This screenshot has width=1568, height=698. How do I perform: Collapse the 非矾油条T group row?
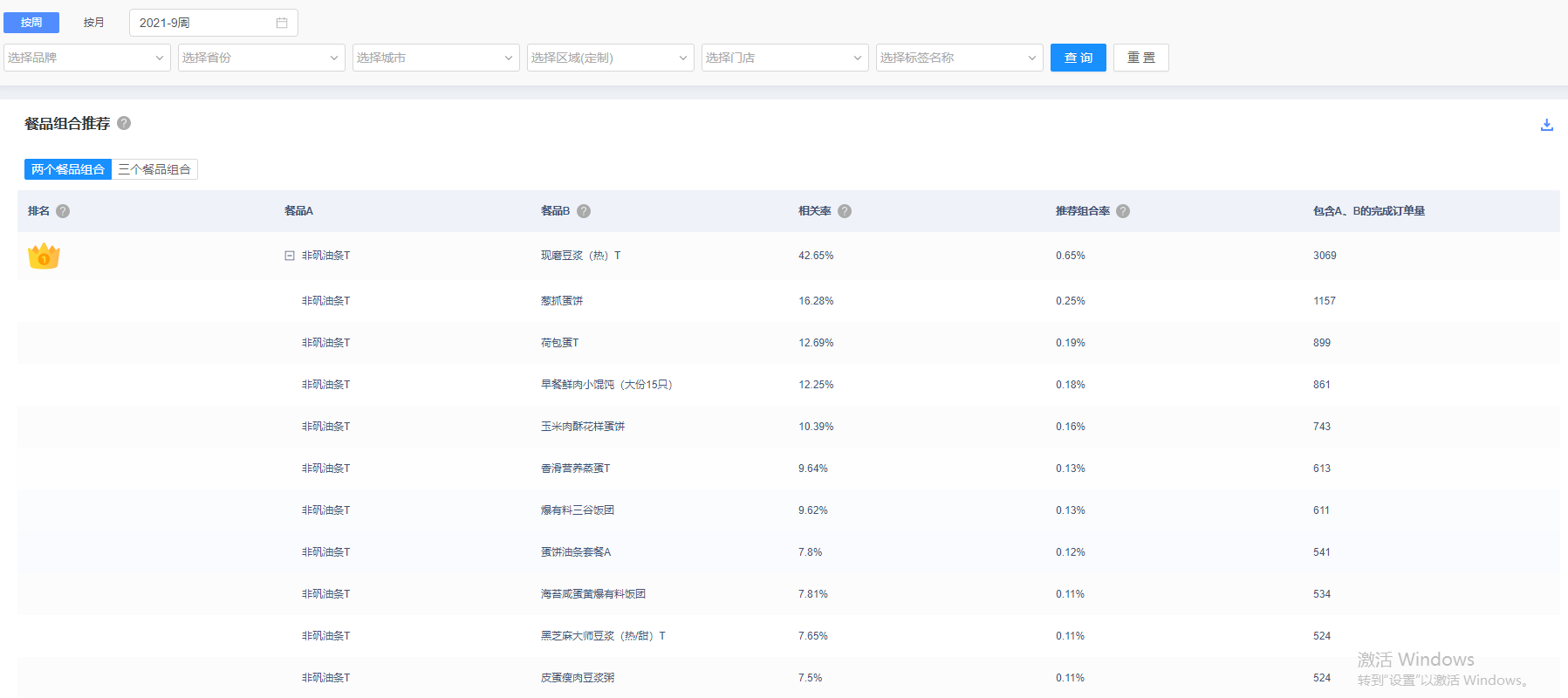point(290,256)
